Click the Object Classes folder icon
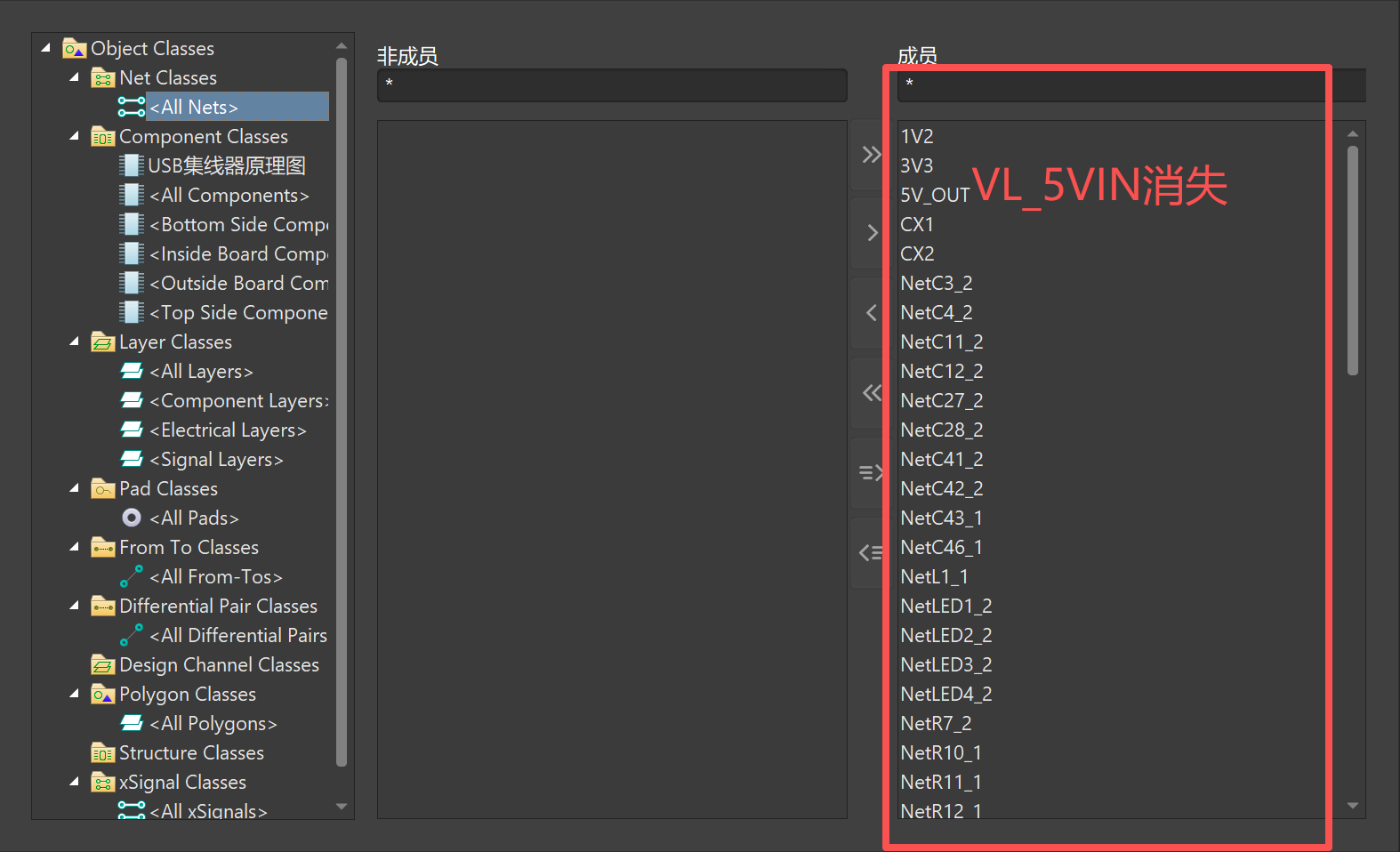This screenshot has height=852, width=1400. pos(75,48)
